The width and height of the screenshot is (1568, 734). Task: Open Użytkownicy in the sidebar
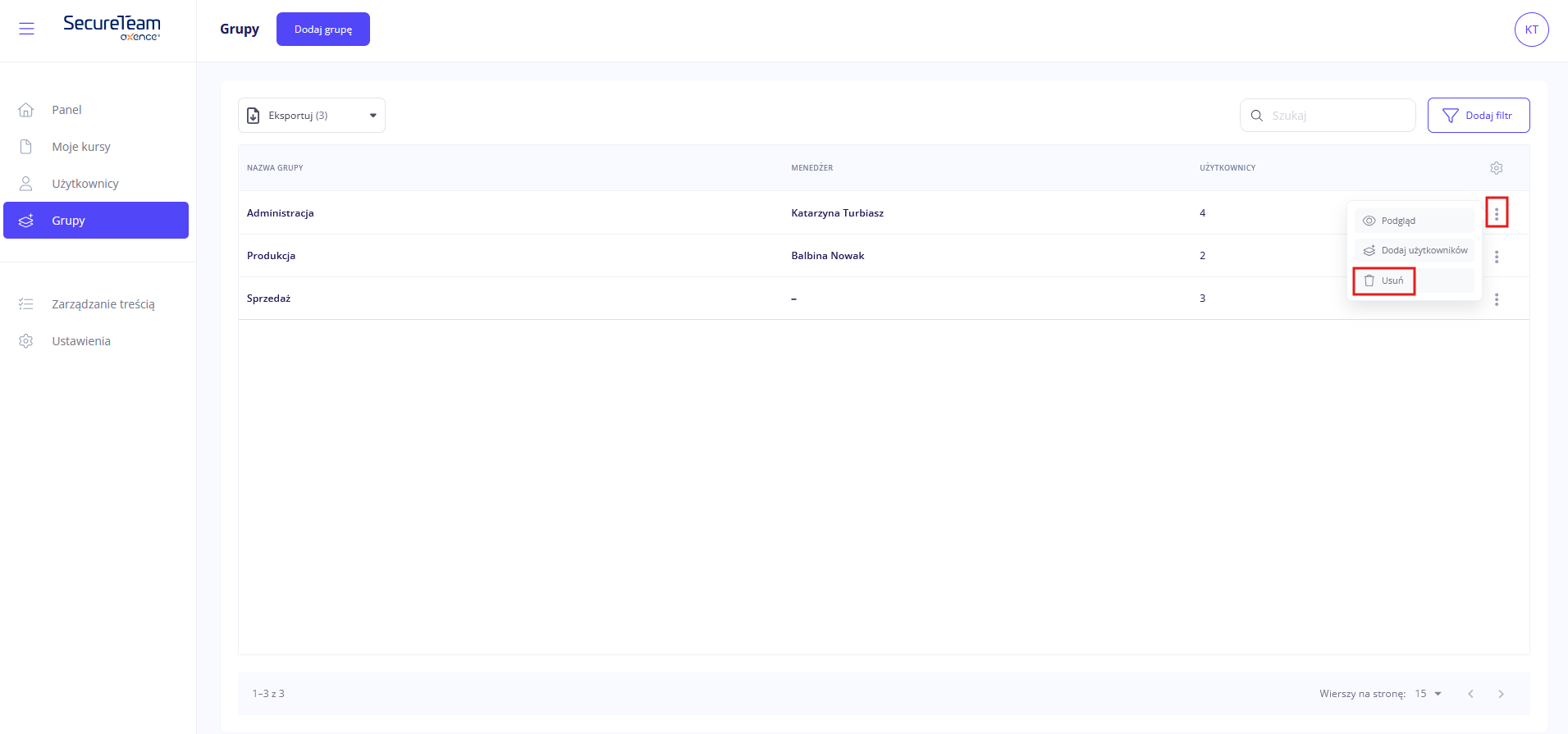coord(85,184)
